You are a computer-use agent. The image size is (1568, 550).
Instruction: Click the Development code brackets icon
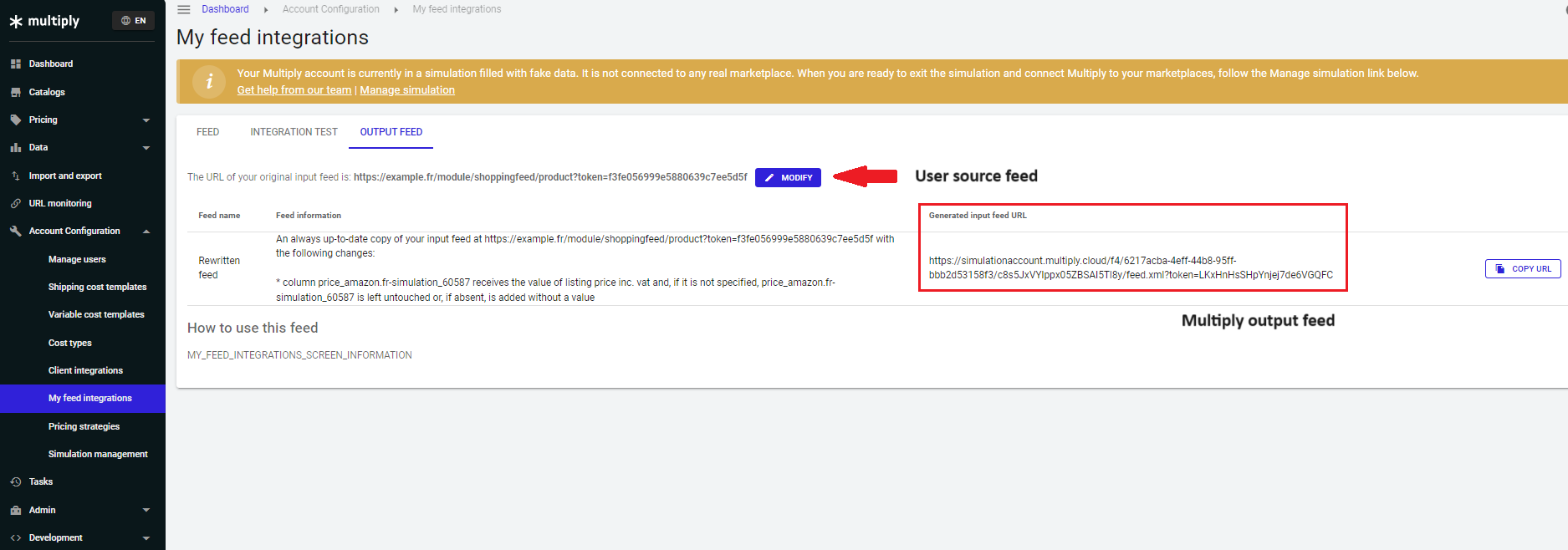pos(16,537)
